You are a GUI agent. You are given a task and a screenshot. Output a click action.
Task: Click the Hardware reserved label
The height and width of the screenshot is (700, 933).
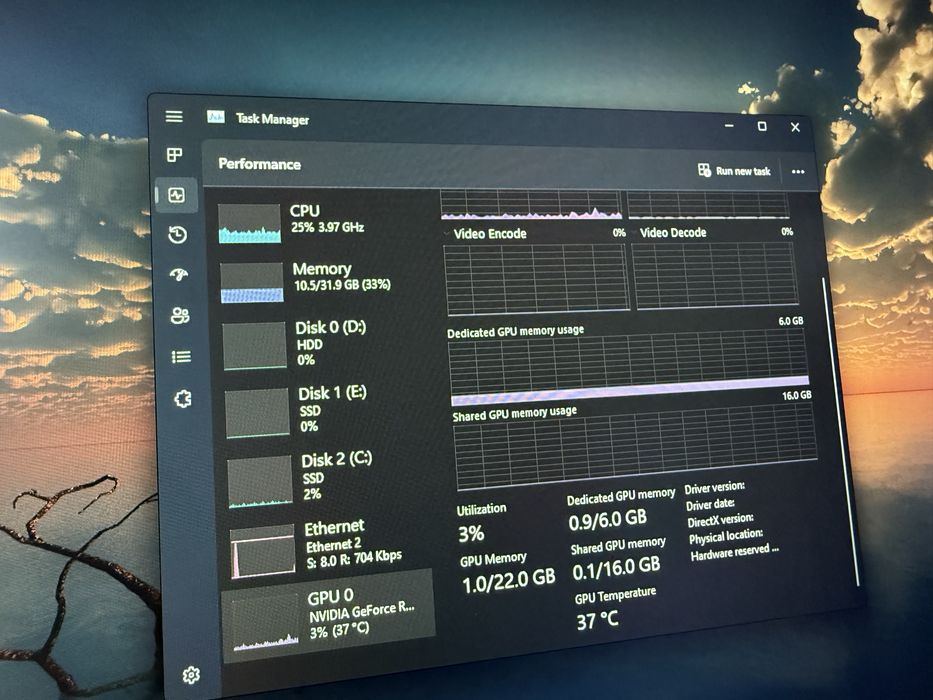(734, 552)
